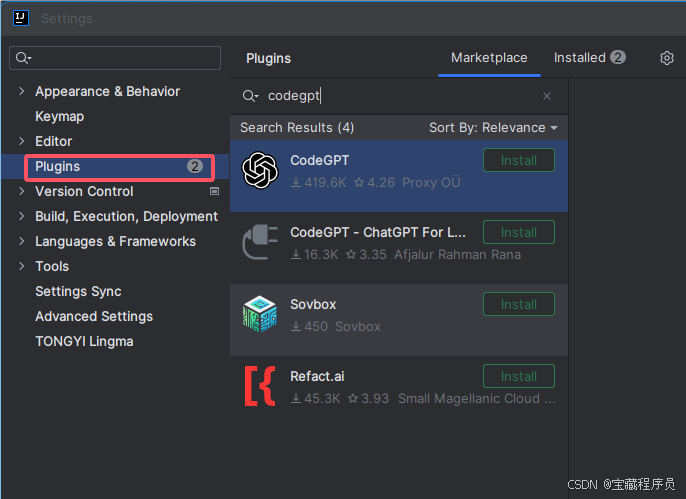Image resolution: width=686 pixels, height=499 pixels.
Task: Open Settings Sync page
Action: click(78, 291)
